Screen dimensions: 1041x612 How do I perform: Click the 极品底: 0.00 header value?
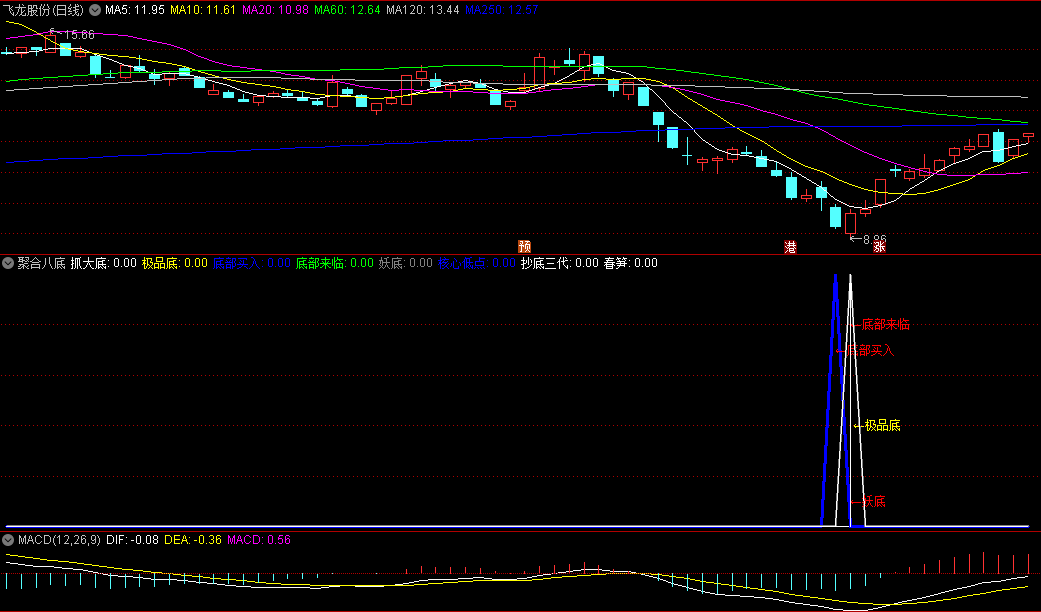[175, 263]
